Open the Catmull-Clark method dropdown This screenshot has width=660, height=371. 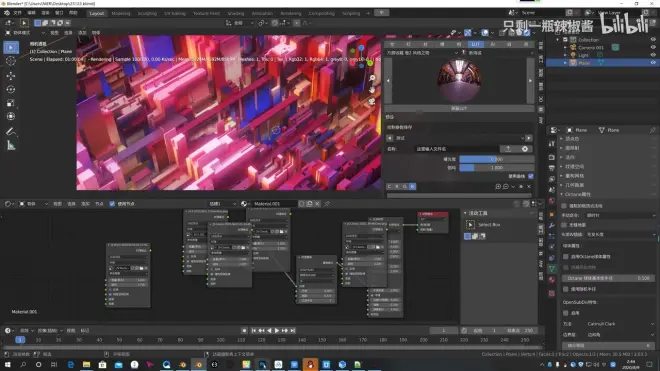(620, 324)
